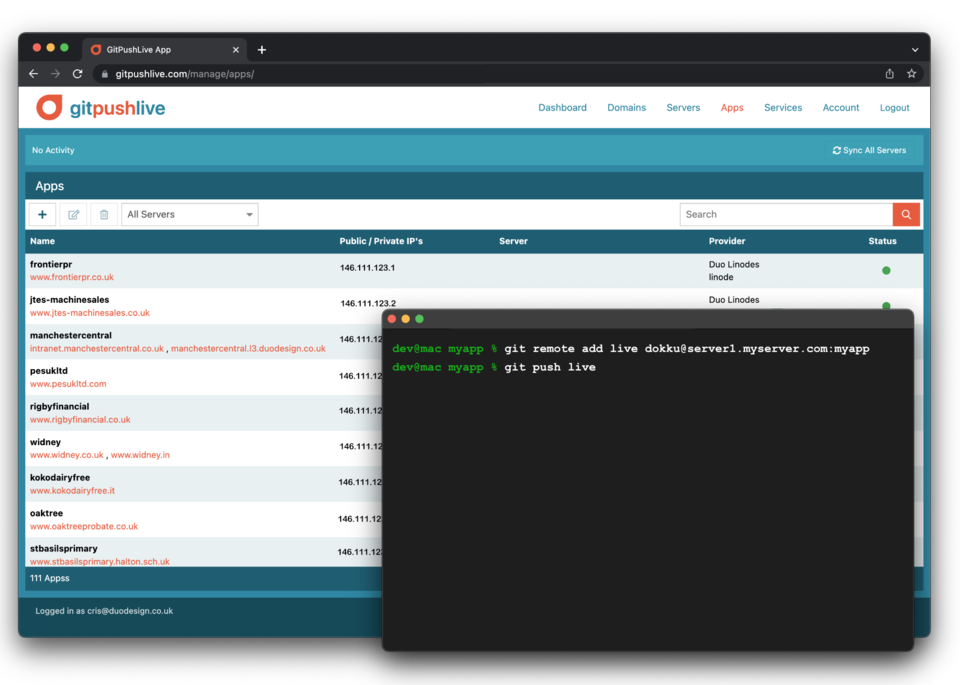
Task: Open the Domains menu item
Action: [626, 108]
